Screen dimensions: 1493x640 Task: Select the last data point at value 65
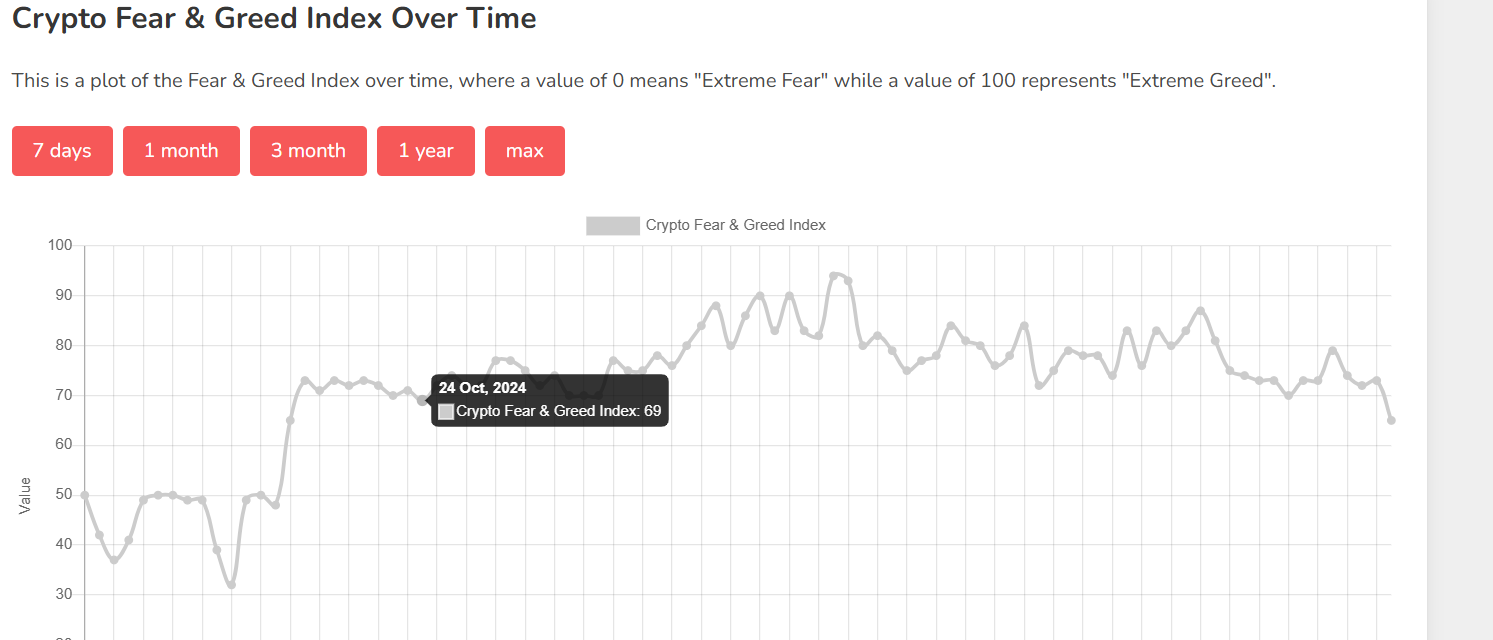[x=1391, y=420]
